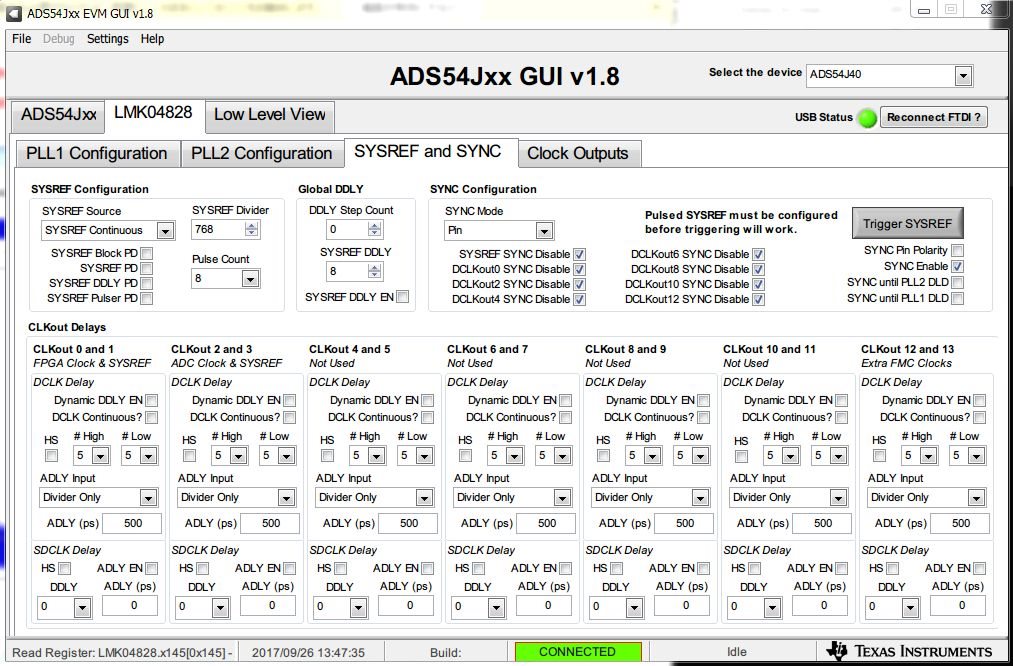
Task: Open the File menu
Action: pos(21,39)
